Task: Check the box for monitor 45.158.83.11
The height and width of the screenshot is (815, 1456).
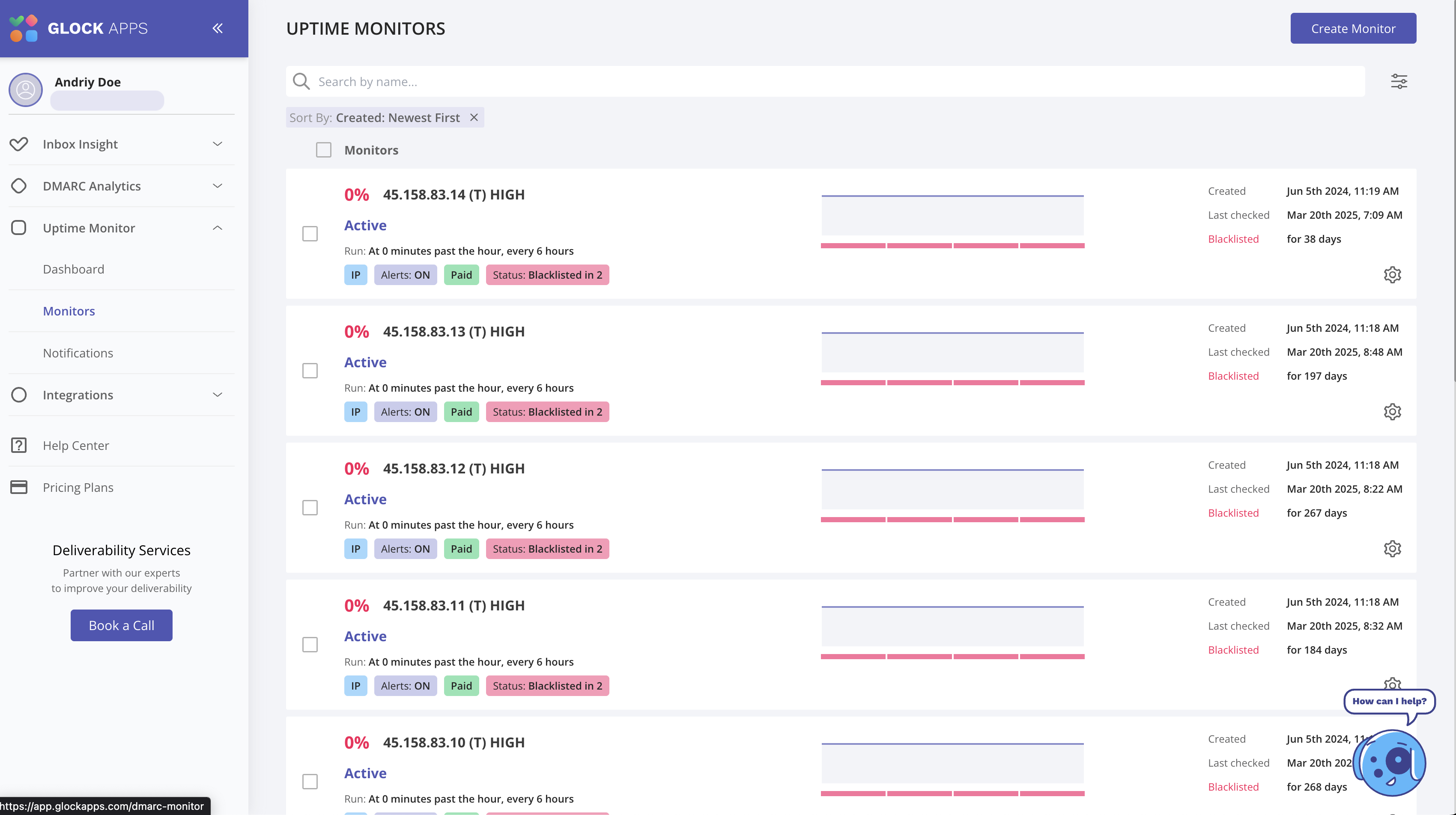Action: [310, 645]
